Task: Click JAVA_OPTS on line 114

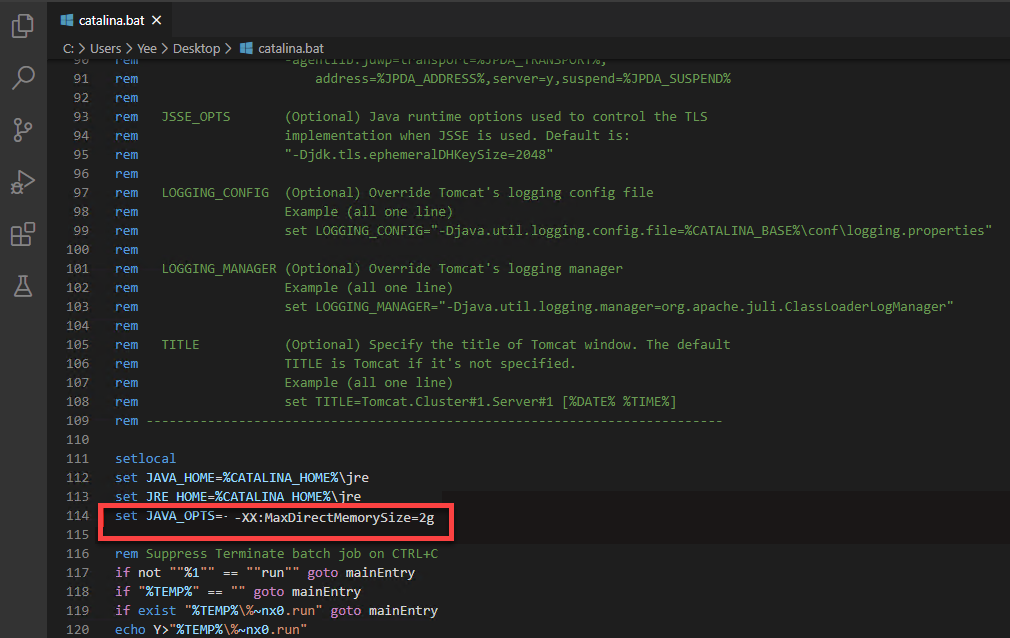Action: (x=180, y=516)
